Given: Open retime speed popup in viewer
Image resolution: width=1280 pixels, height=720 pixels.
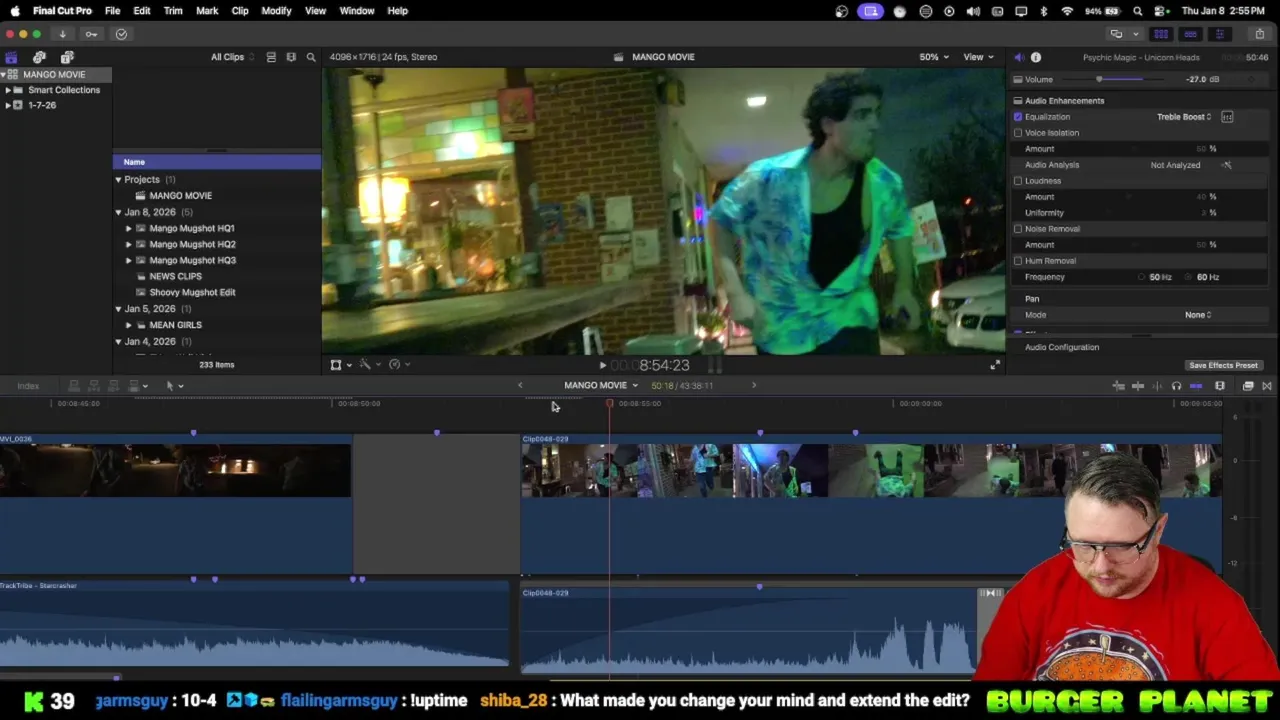Looking at the screenshot, I should [x=398, y=365].
